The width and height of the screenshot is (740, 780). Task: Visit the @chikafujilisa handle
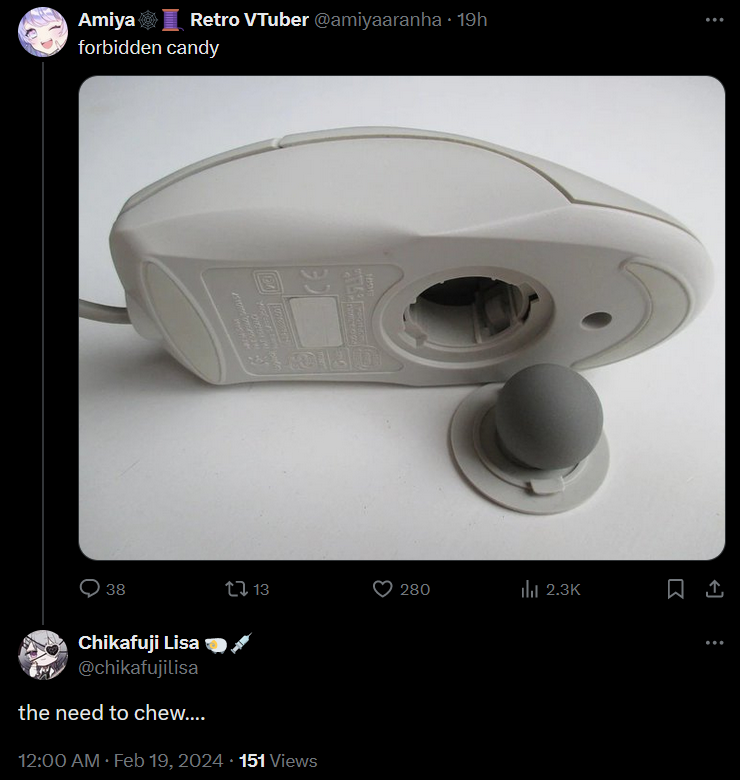tap(138, 668)
